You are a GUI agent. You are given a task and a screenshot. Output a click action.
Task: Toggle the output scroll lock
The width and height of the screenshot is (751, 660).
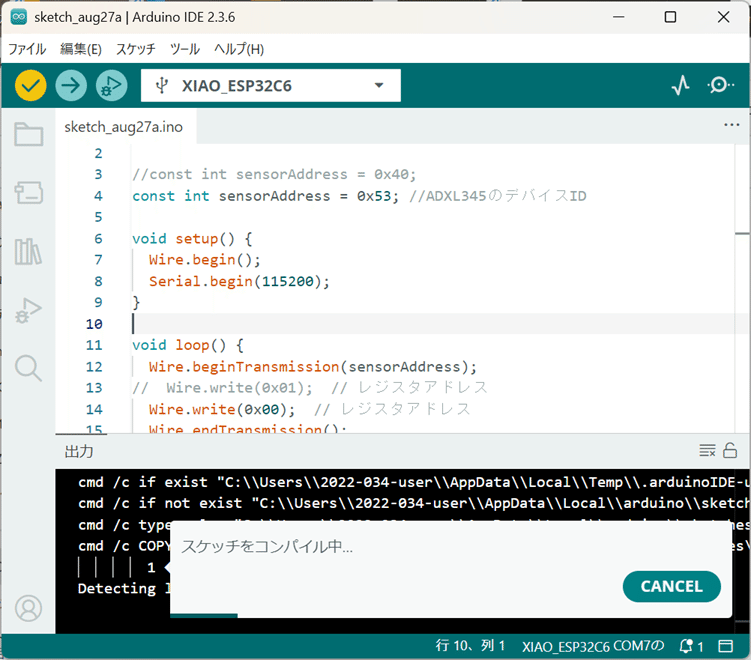coord(730,450)
